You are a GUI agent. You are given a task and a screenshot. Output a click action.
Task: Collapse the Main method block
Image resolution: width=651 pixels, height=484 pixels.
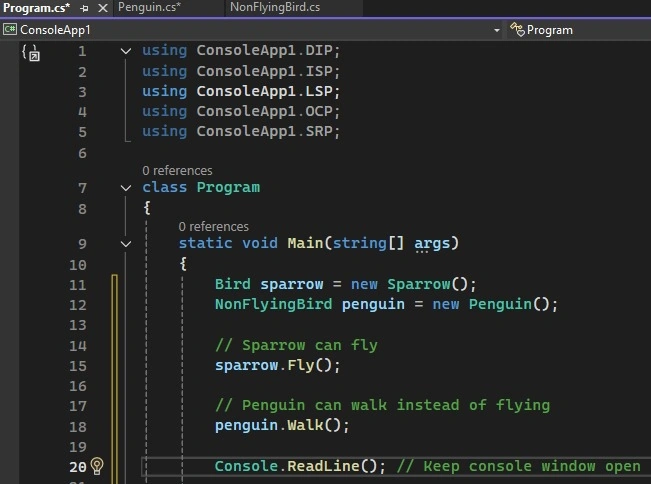(x=126, y=244)
